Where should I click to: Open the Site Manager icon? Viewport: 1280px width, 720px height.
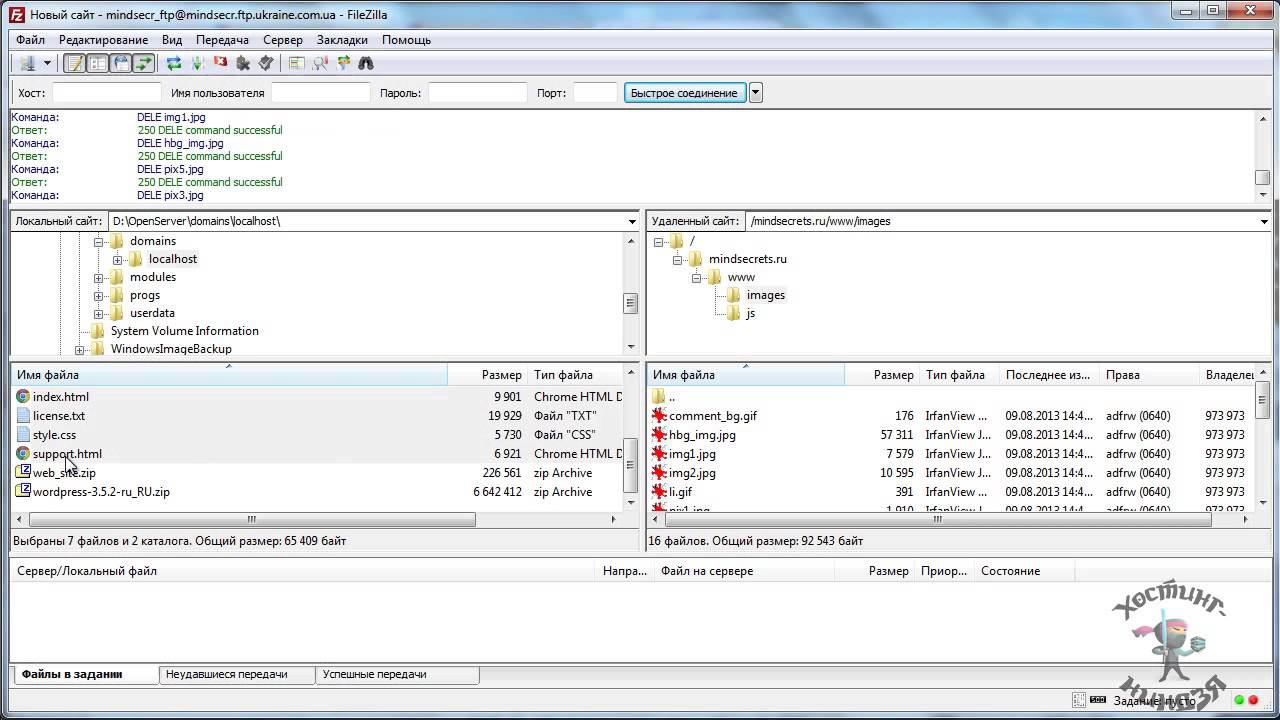[x=27, y=63]
